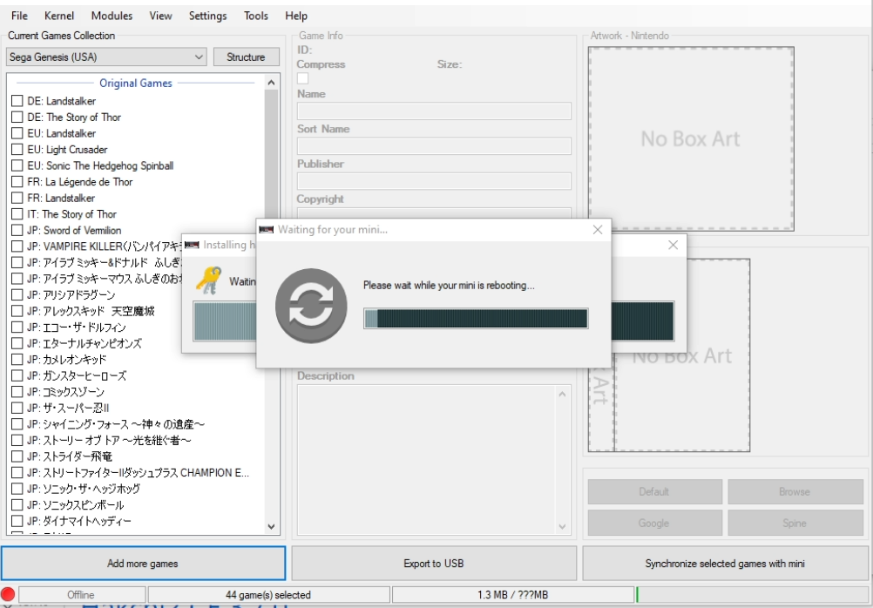Check the DE: The Story of Thor game
This screenshot has width=873, height=608.
[x=17, y=117]
